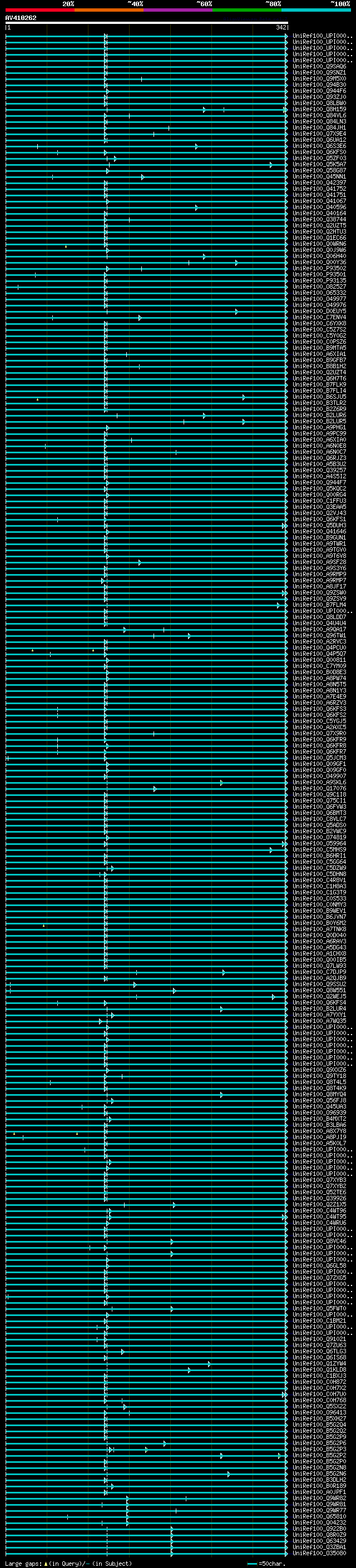Click the UniRef100_Q6BMT3 label
Screen dimensions: 356x1568
(x=319, y=813)
